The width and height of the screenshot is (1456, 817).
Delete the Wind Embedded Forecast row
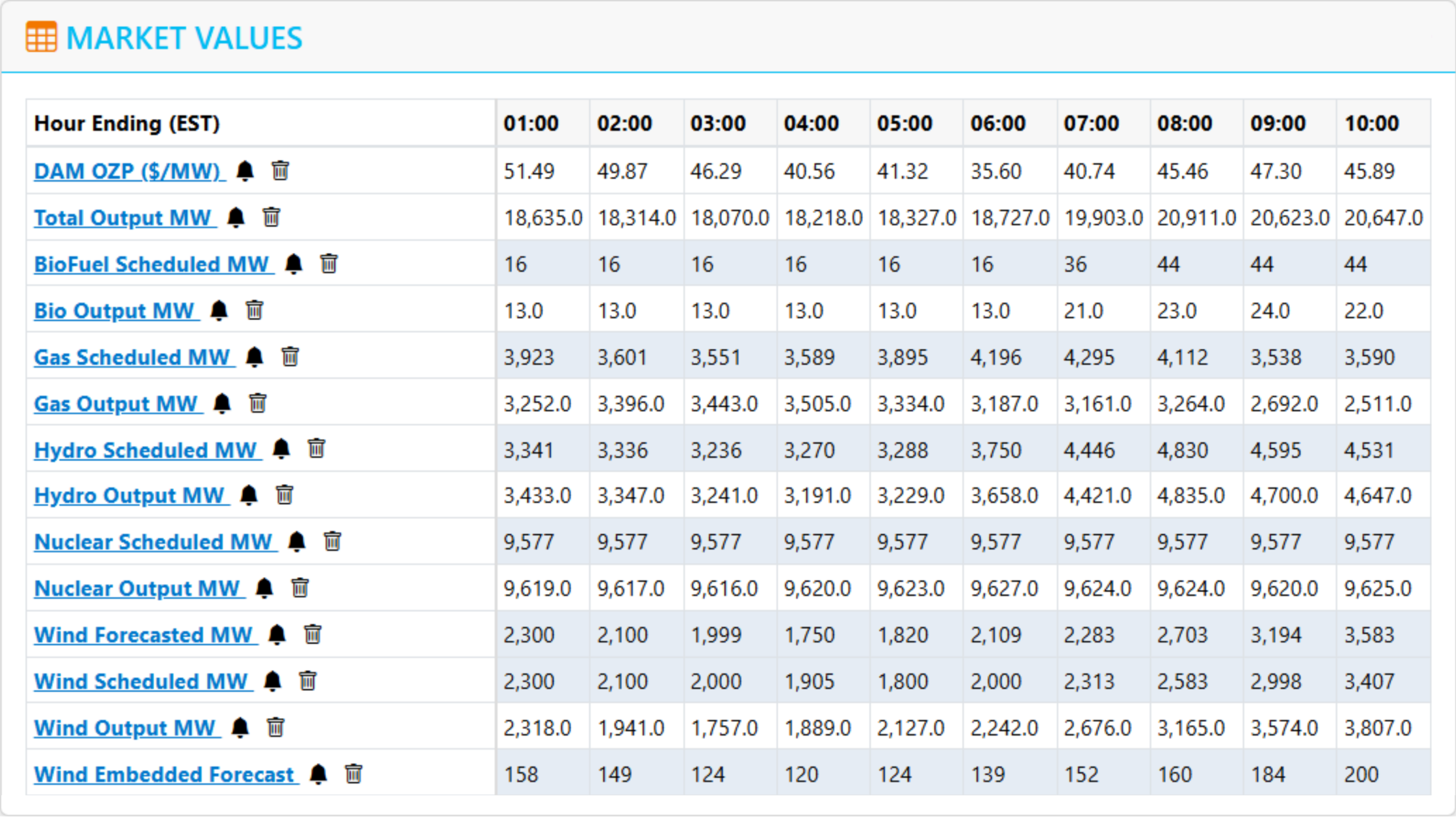pos(353,774)
